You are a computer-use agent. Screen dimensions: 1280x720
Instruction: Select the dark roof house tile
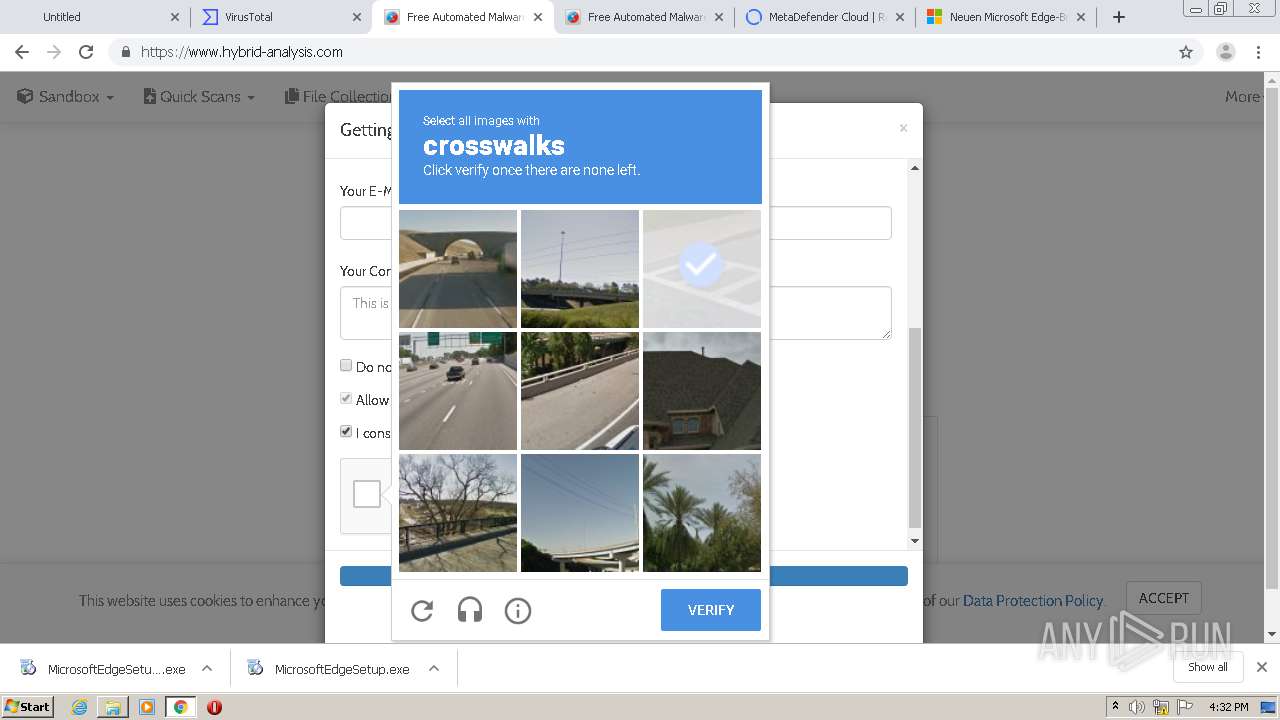[x=702, y=391]
